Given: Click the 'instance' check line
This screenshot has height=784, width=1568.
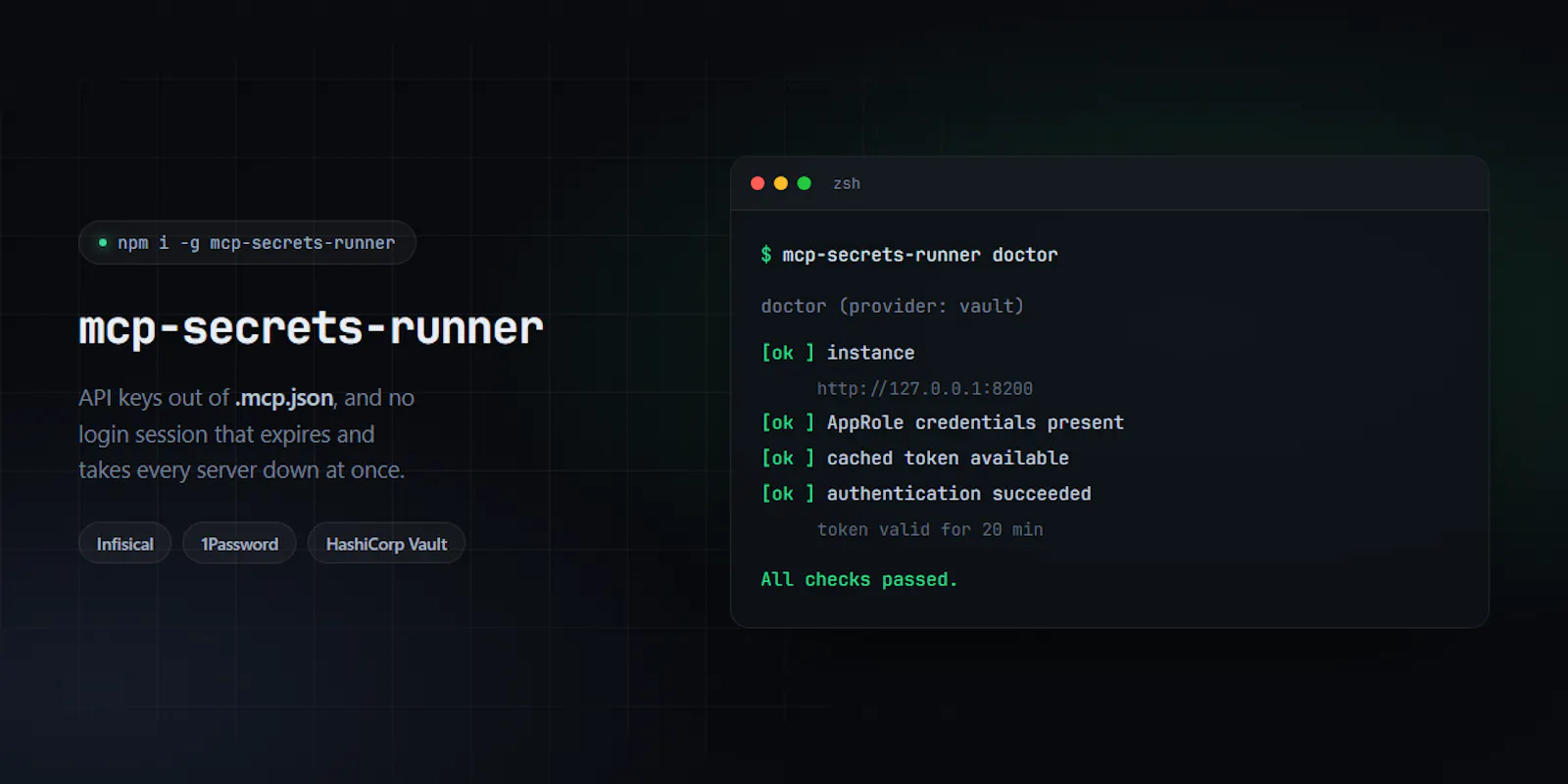Looking at the screenshot, I should pyautogui.click(x=838, y=353).
